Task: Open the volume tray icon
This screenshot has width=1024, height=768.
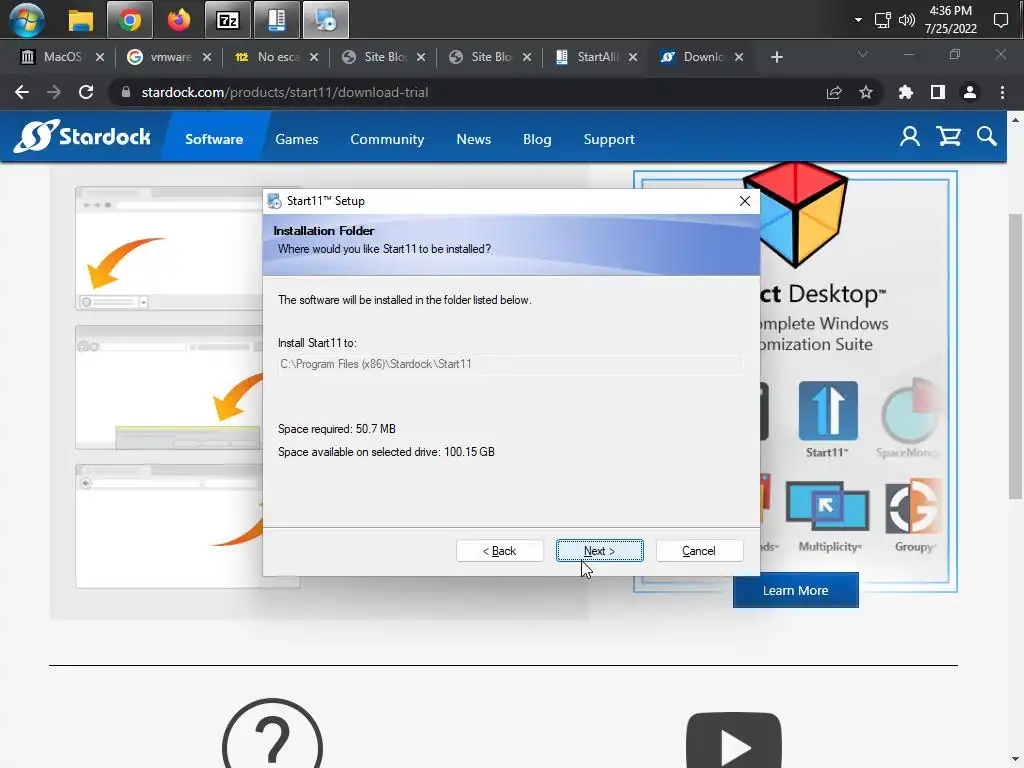Action: (x=906, y=20)
